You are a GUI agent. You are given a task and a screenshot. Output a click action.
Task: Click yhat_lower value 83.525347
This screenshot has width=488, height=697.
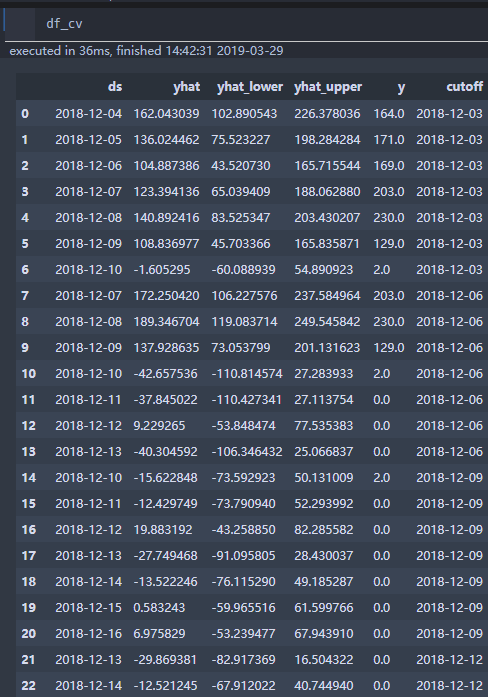click(240, 218)
